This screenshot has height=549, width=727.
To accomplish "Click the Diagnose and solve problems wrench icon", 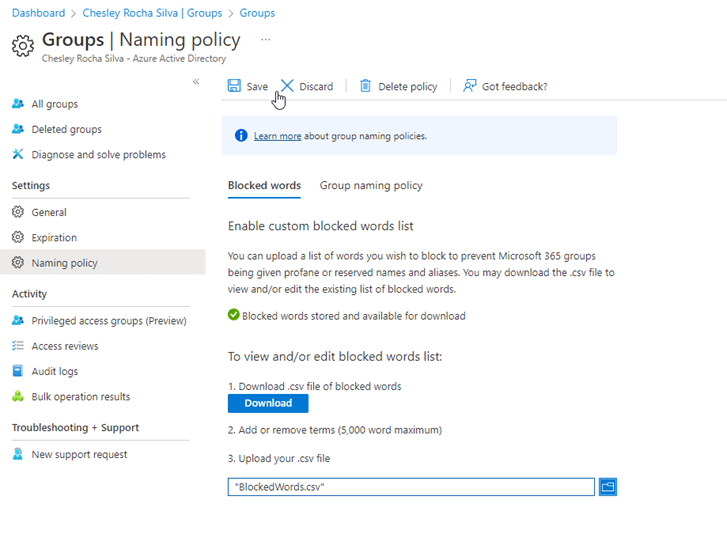I will 18,155.
